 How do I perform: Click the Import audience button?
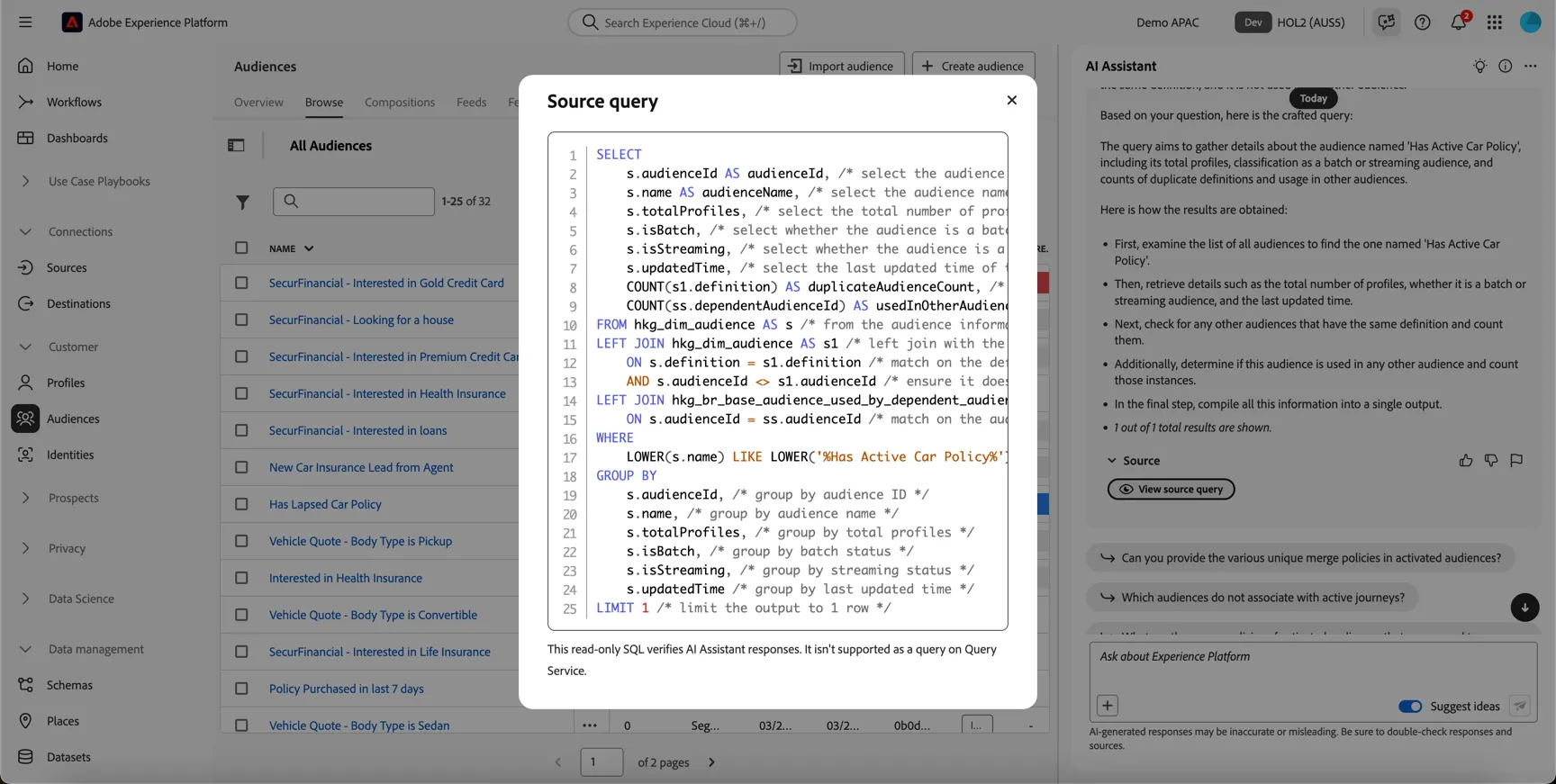pos(842,66)
